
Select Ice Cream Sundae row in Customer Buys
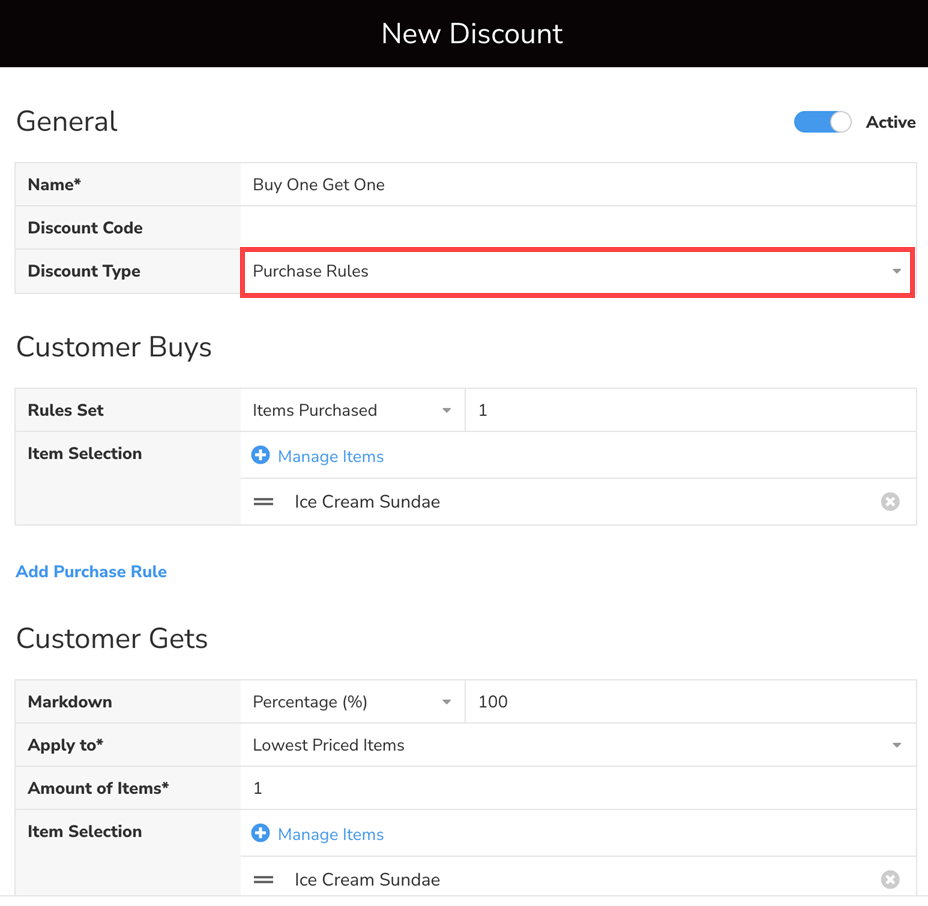[560, 502]
